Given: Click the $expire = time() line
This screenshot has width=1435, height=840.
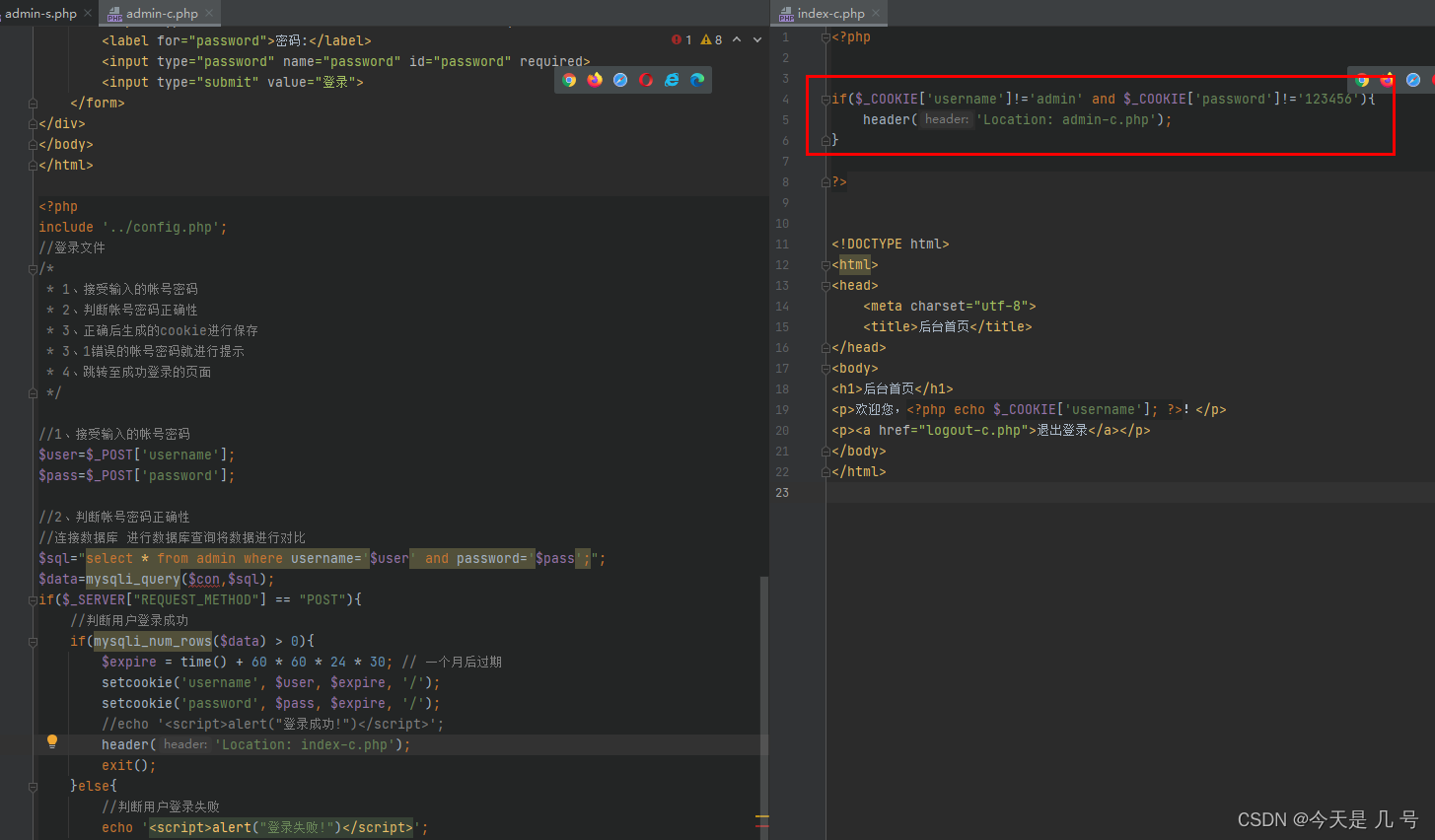Looking at the screenshot, I should [x=302, y=663].
